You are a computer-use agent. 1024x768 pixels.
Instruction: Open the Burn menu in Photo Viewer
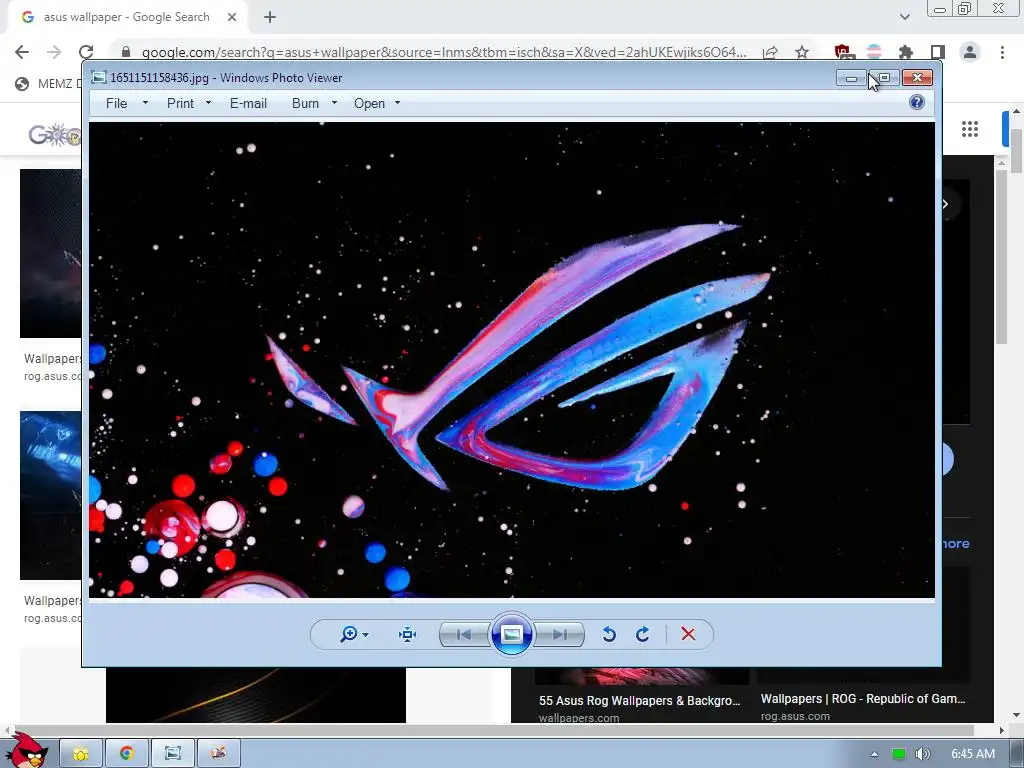click(x=305, y=103)
